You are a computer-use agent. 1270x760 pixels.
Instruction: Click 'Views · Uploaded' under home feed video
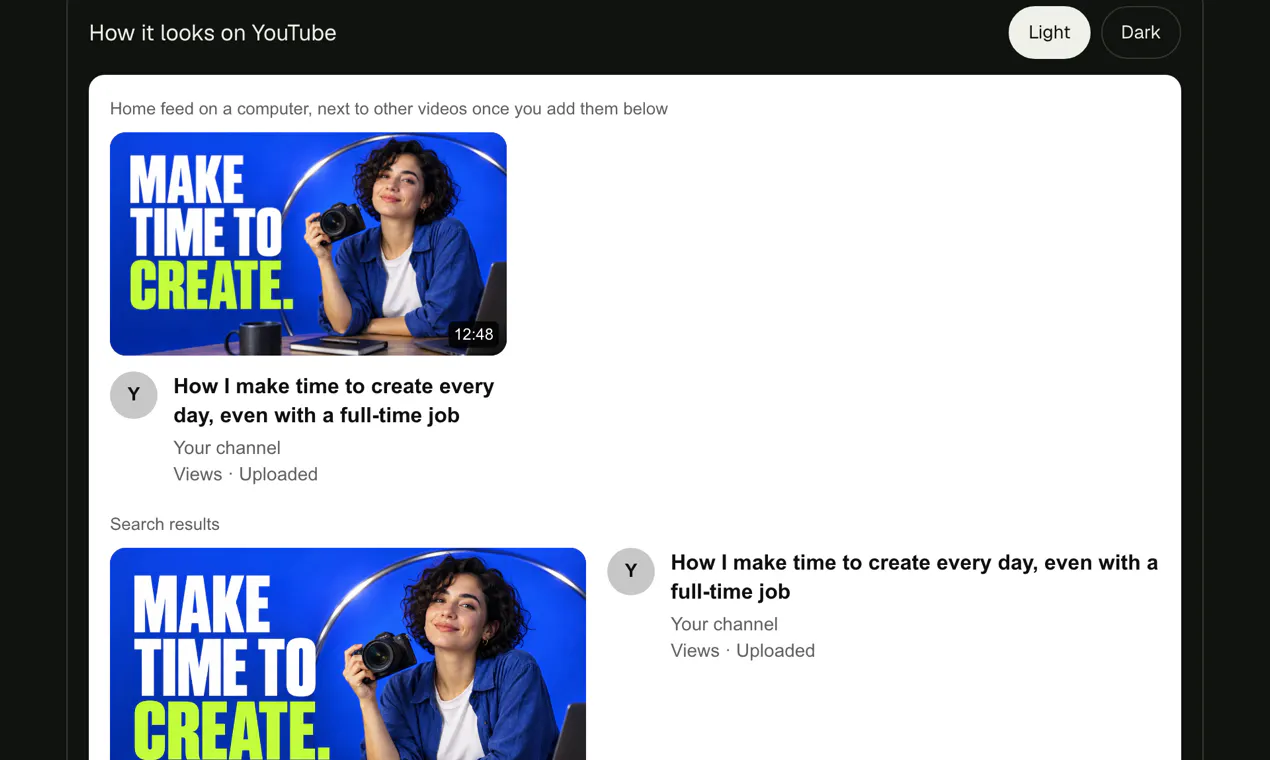pyautogui.click(x=246, y=474)
